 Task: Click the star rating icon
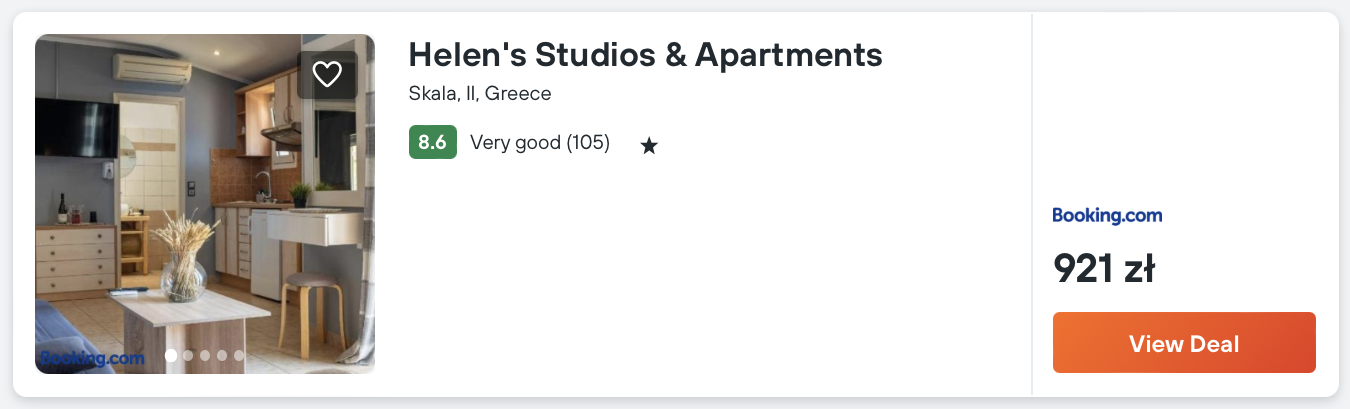pyautogui.click(x=649, y=146)
